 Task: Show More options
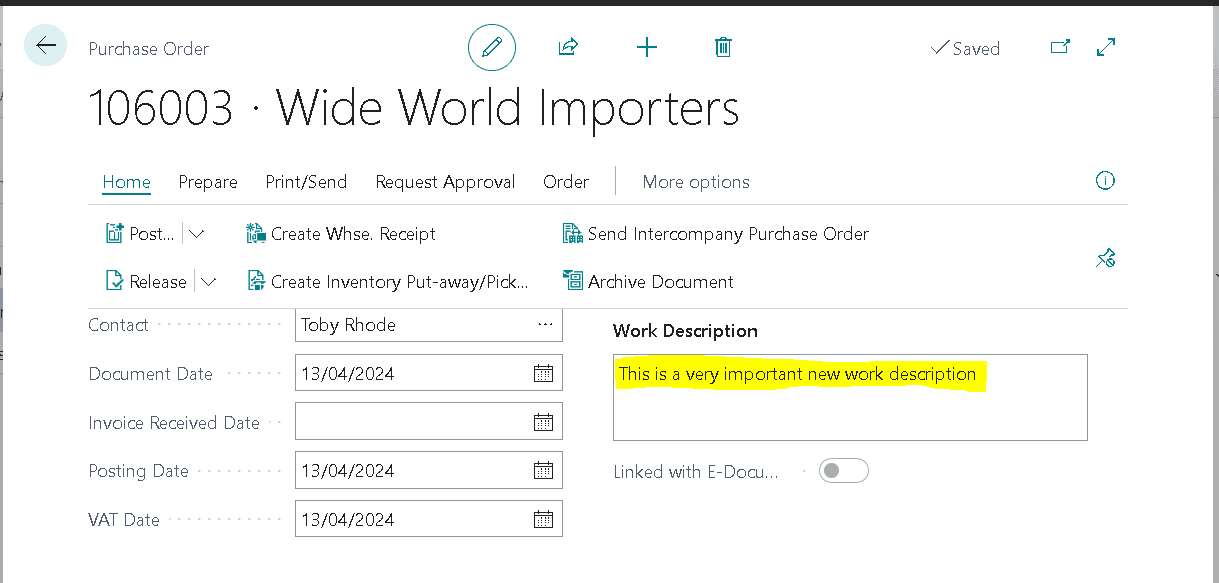(x=696, y=182)
